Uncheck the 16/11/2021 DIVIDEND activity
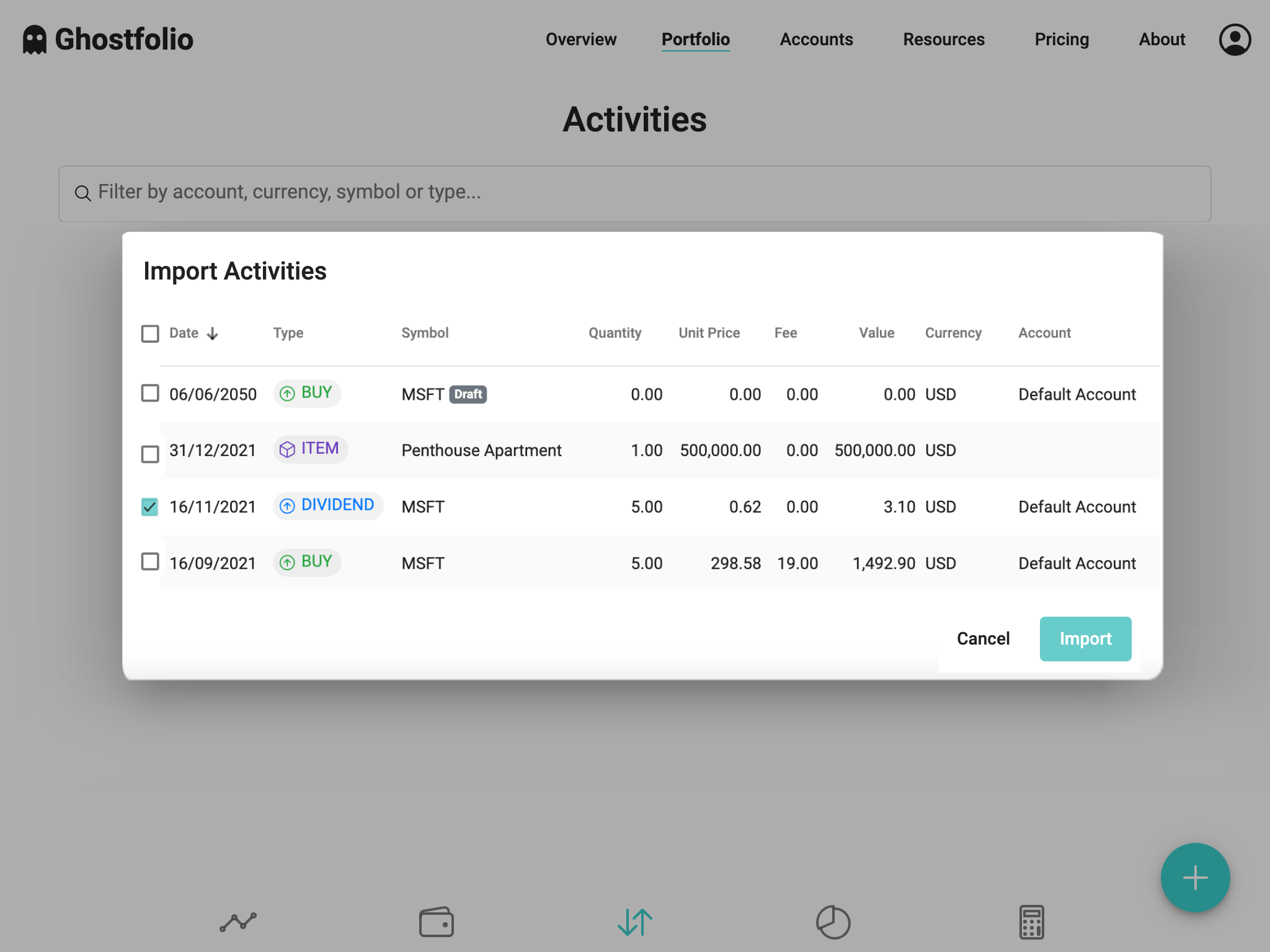The image size is (1270, 952). pos(150,506)
